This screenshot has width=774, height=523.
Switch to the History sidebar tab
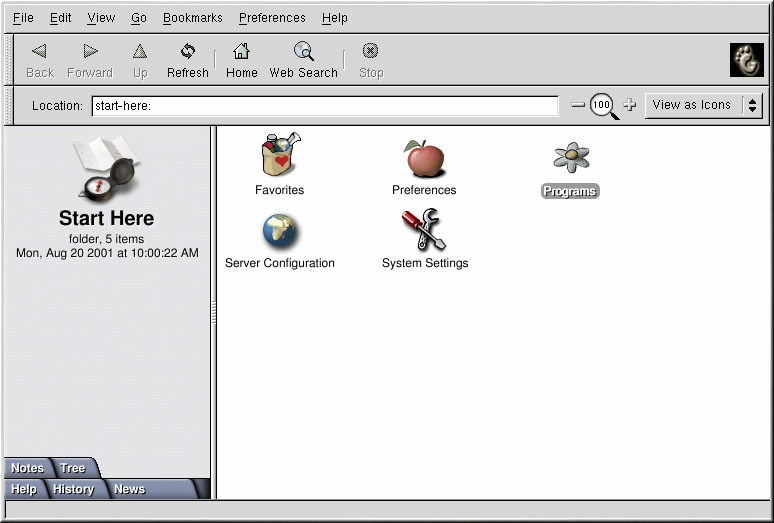(x=73, y=489)
